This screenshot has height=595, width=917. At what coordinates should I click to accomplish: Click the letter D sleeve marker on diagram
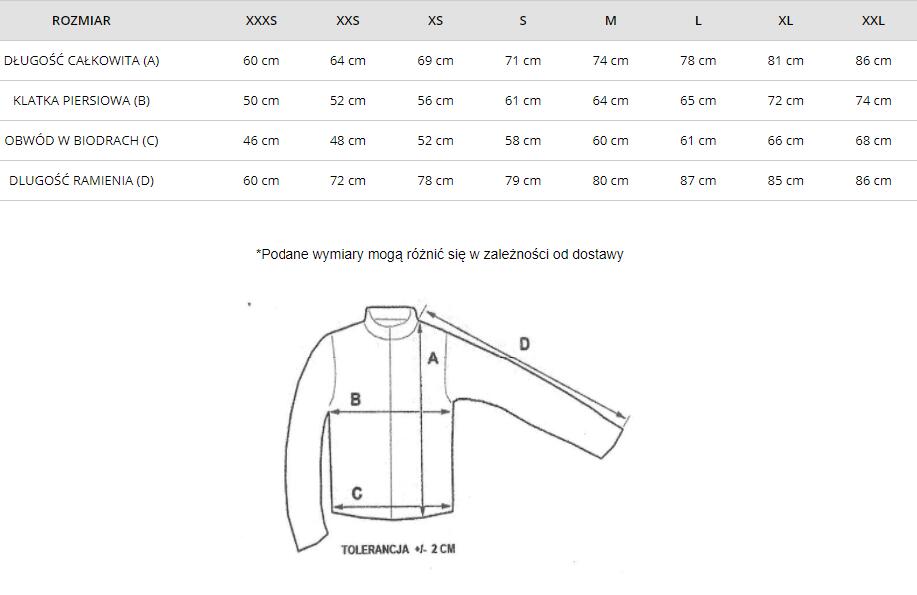click(x=525, y=344)
